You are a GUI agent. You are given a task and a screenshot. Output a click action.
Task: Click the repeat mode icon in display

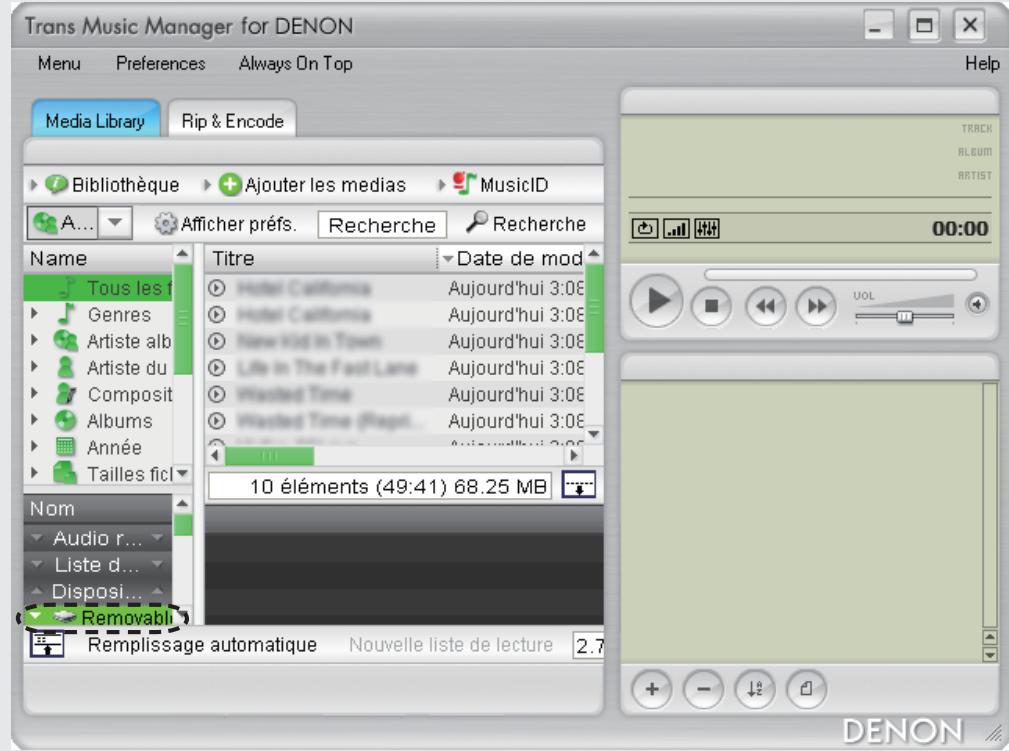coord(645,228)
